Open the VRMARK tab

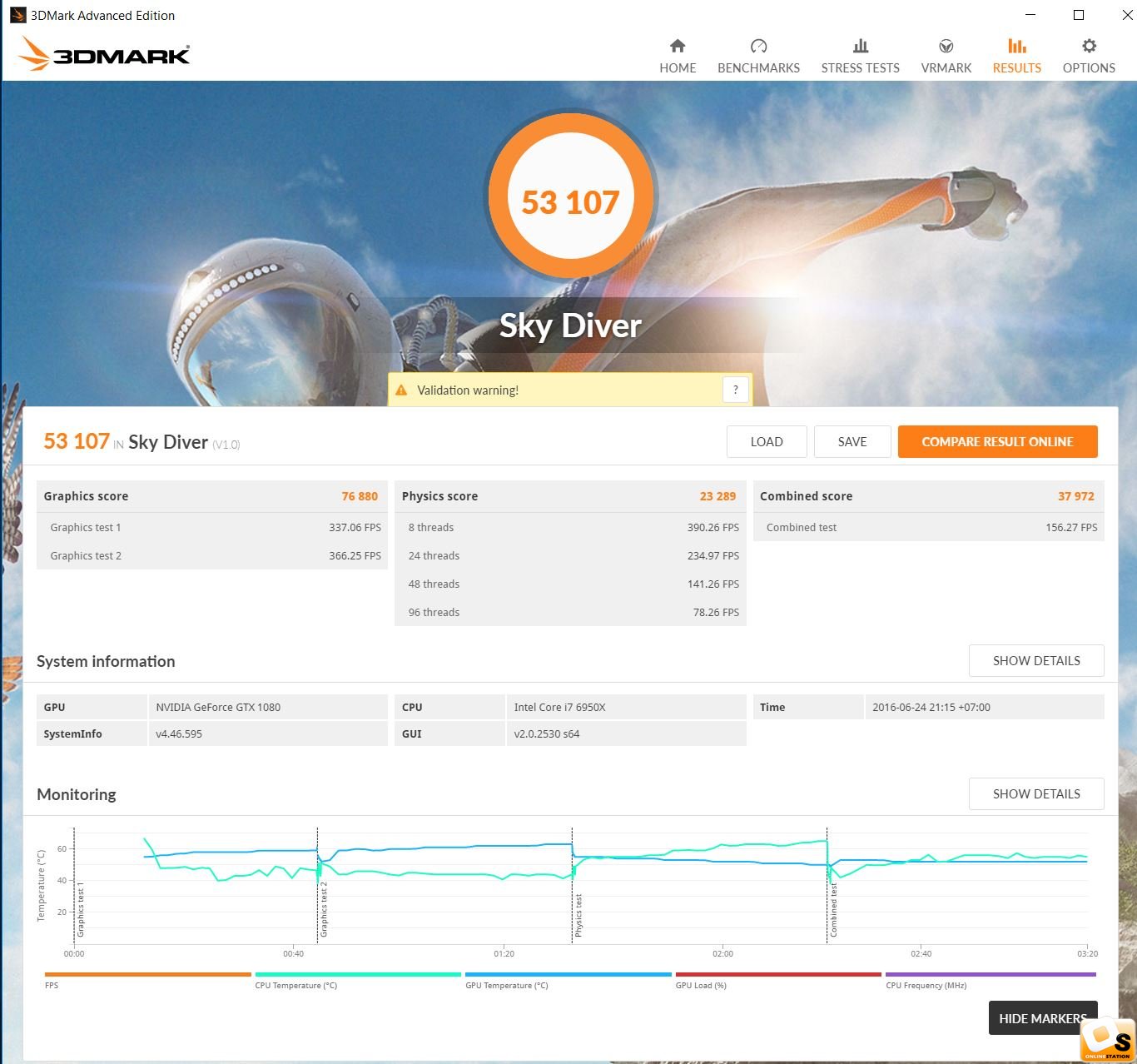pyautogui.click(x=946, y=57)
